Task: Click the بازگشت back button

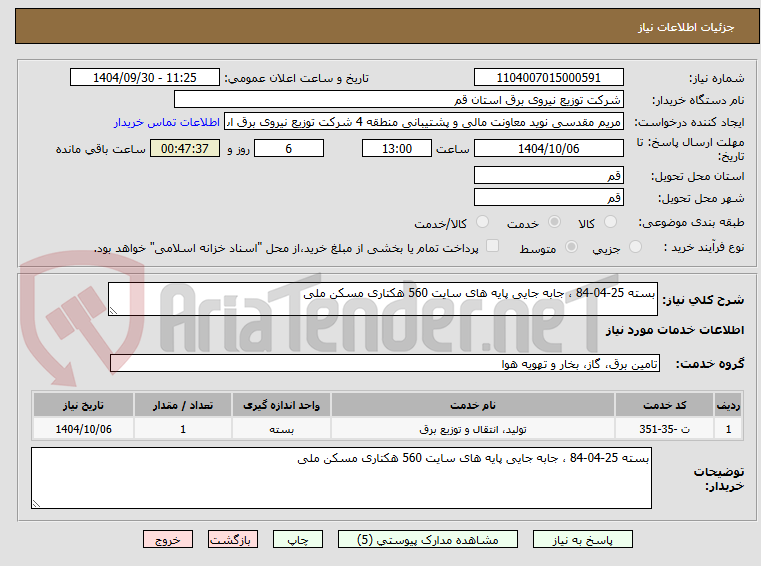Action: [232, 539]
